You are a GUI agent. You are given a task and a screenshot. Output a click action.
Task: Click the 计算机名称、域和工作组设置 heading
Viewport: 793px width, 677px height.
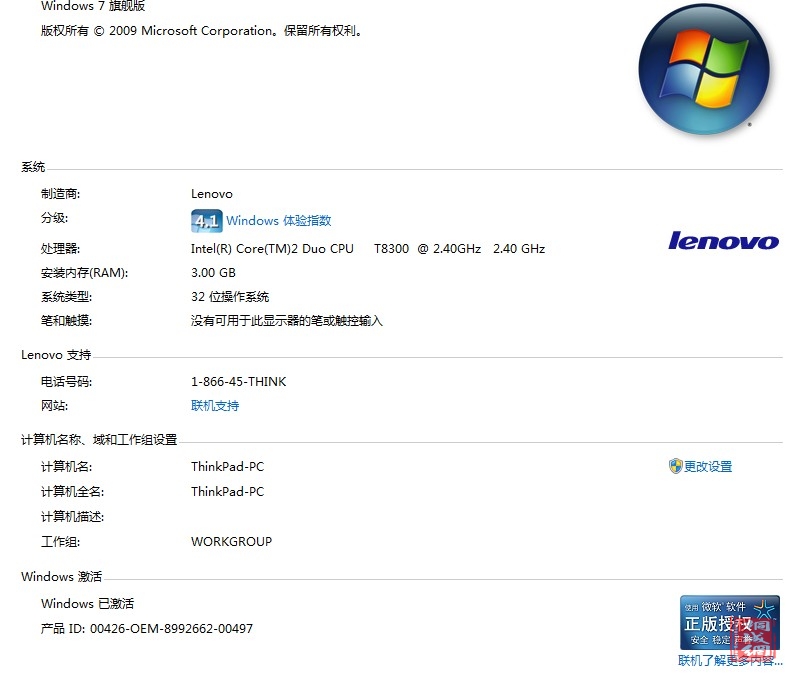(x=99, y=440)
